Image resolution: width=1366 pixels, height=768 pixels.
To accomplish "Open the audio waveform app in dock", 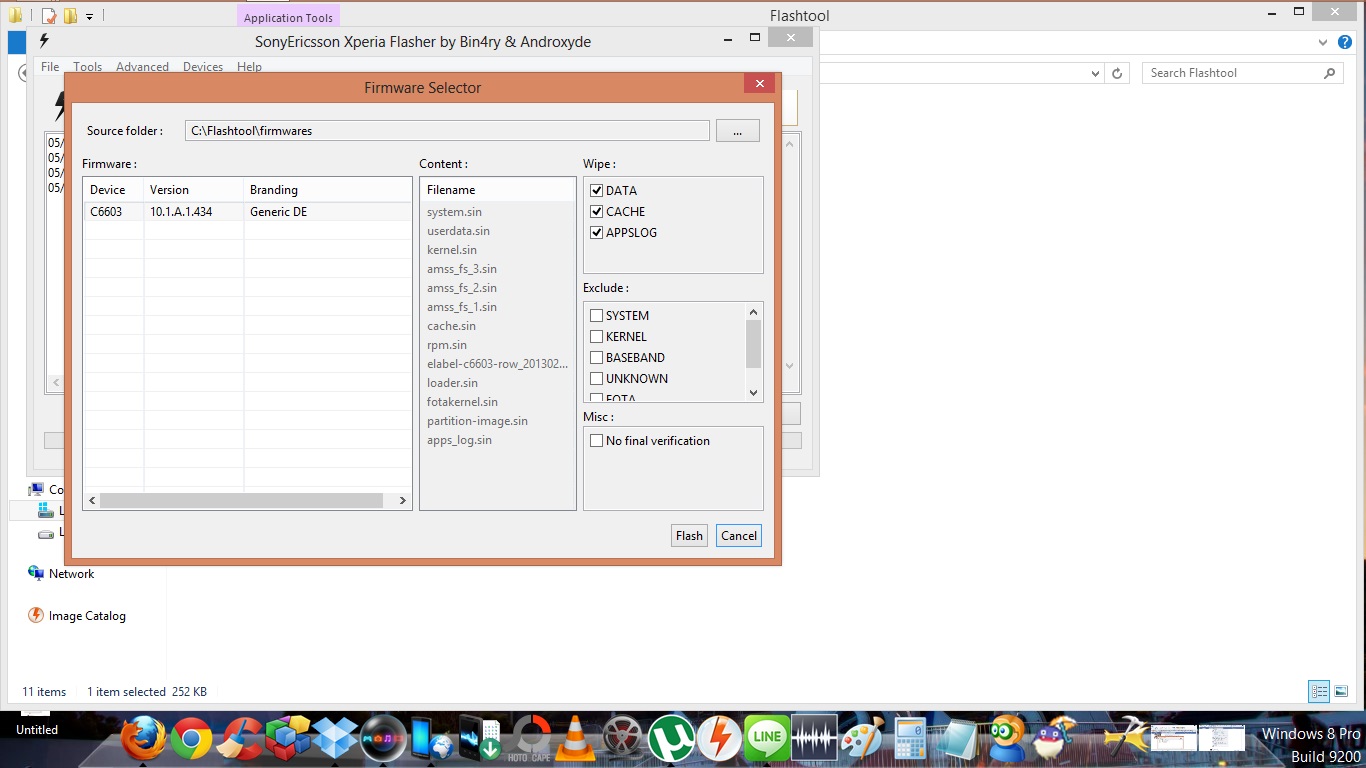I will click(814, 739).
